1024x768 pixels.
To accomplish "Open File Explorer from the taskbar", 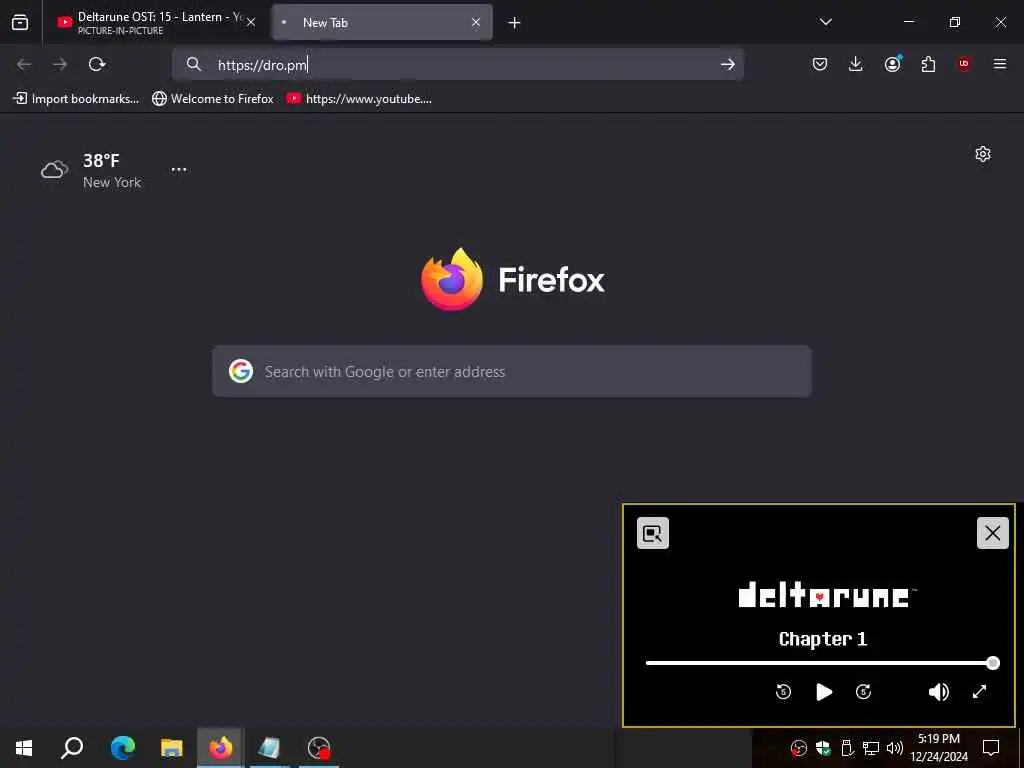I will [x=172, y=748].
